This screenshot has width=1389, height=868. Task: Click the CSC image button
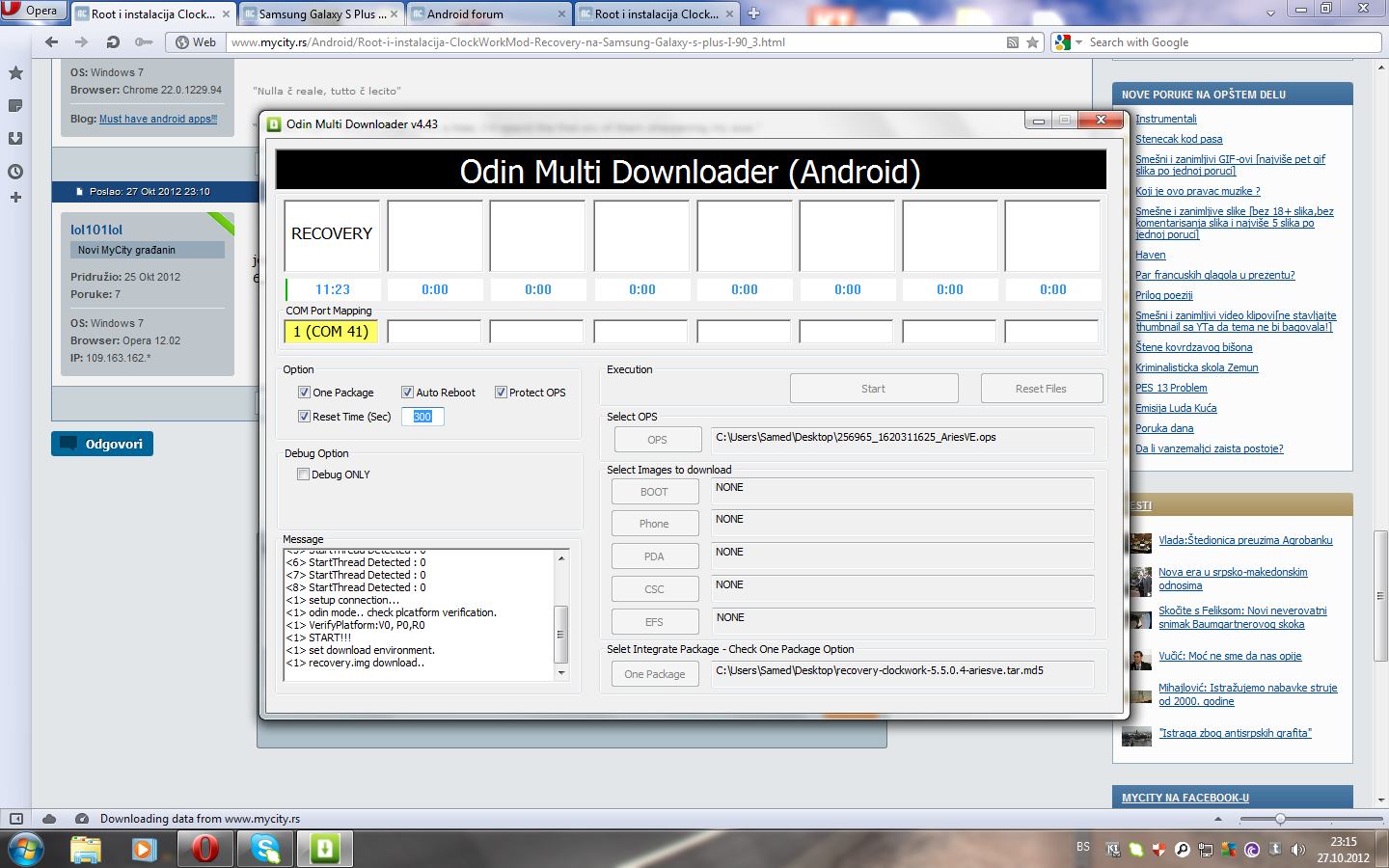point(655,589)
